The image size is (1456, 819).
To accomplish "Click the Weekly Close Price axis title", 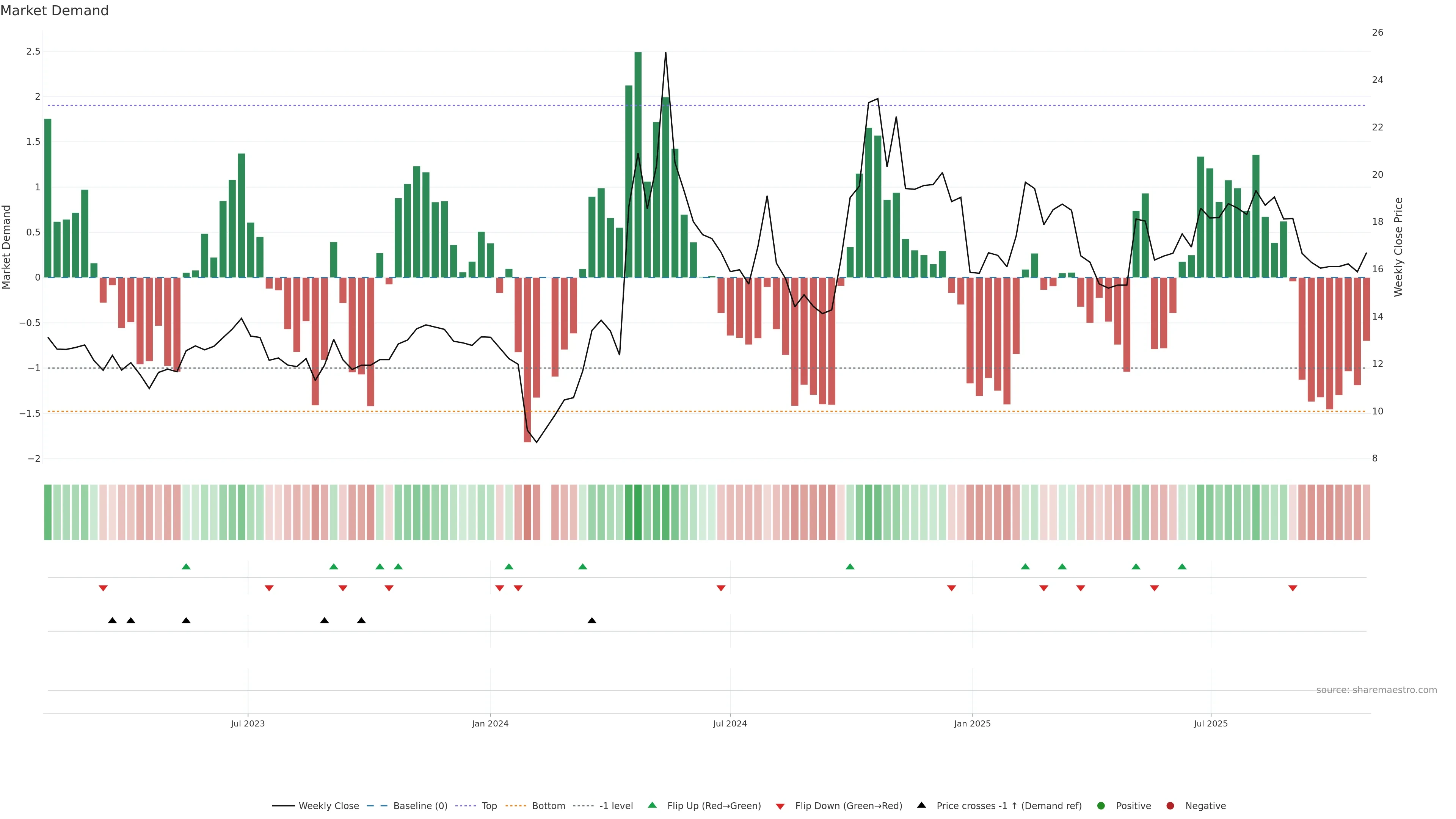I will point(1398,247).
